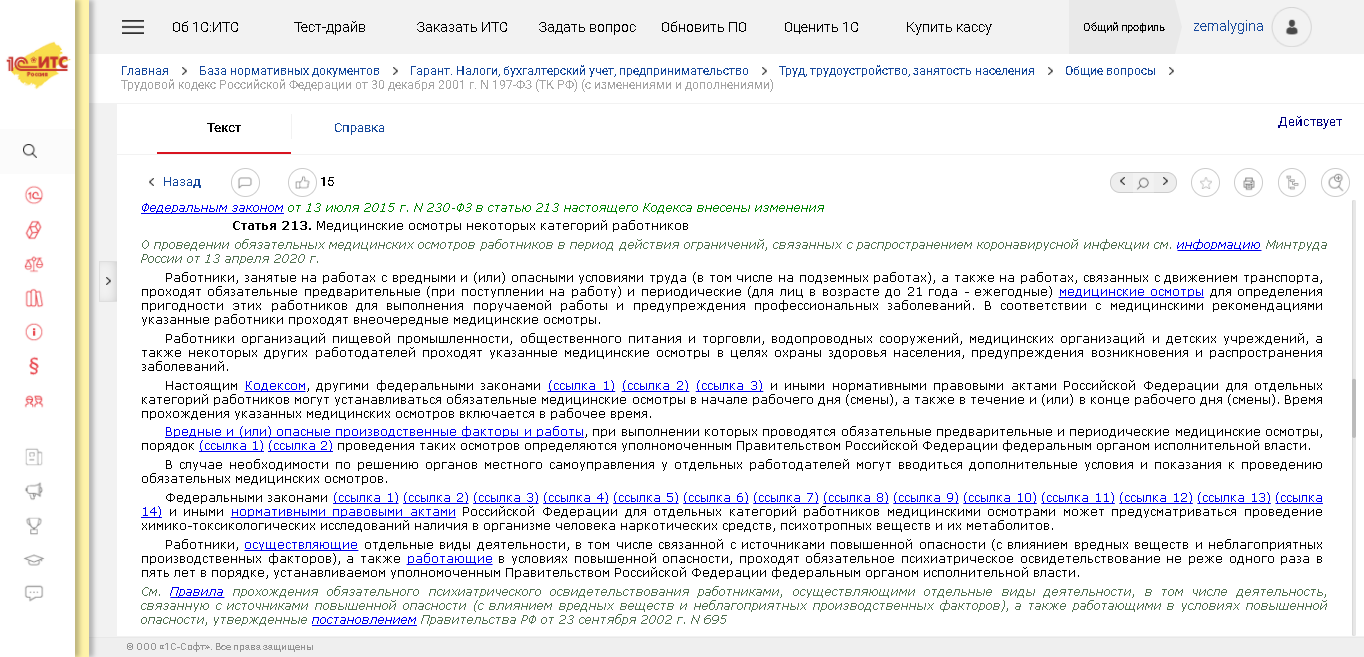Click the user profile avatar icon
1364x657 pixels.
click(1292, 28)
